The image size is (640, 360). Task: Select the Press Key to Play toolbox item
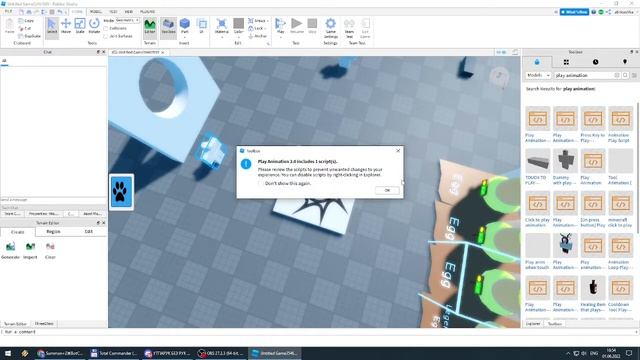593,124
